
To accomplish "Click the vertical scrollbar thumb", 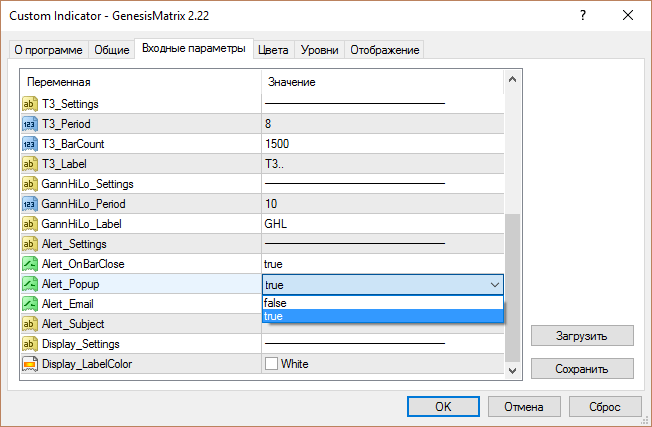I will click(512, 288).
